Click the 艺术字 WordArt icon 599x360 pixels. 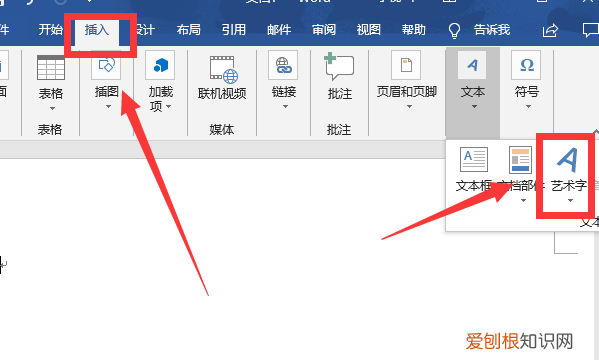[x=567, y=159]
